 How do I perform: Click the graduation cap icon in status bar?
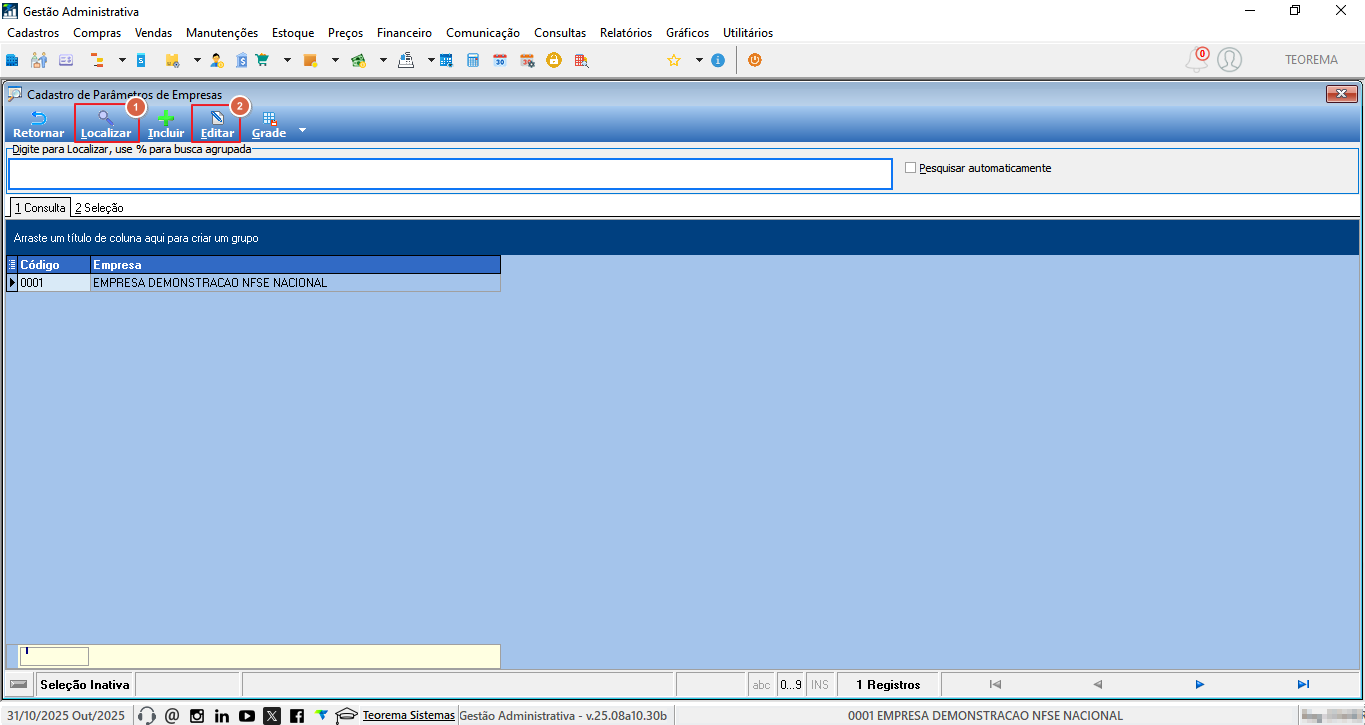click(x=346, y=715)
